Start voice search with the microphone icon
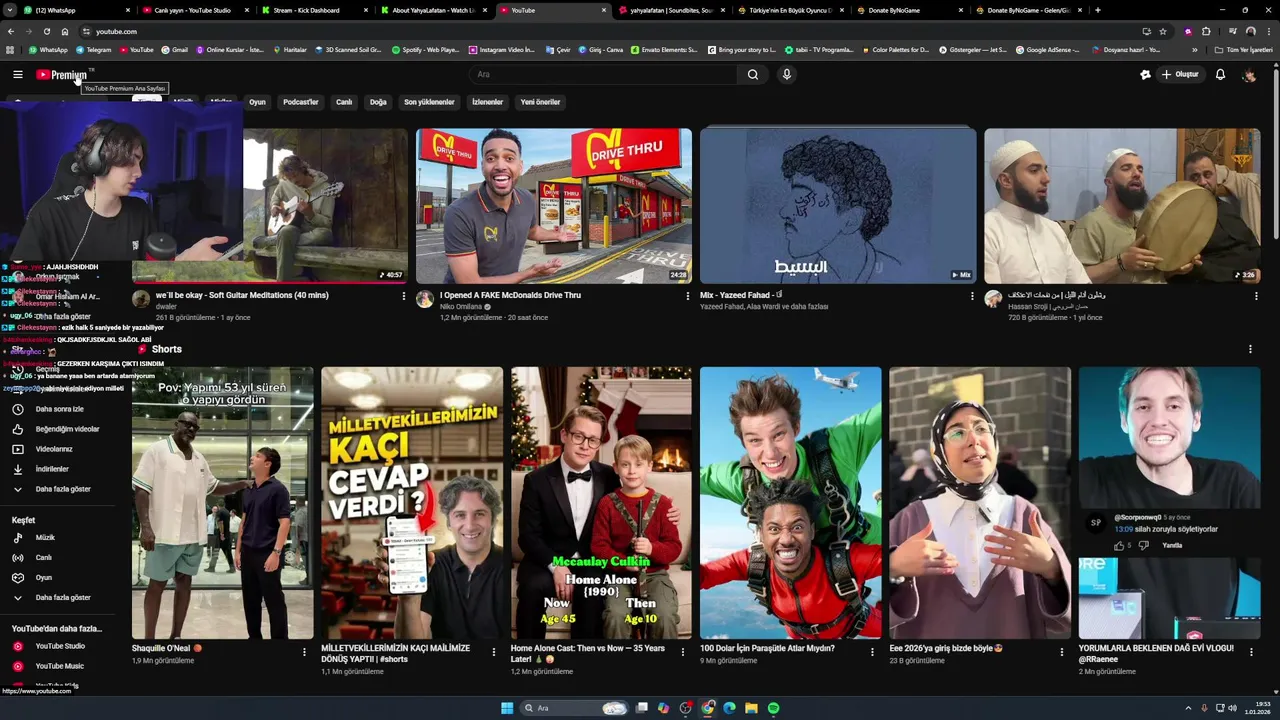Screen dimensions: 1280x720 point(787,74)
